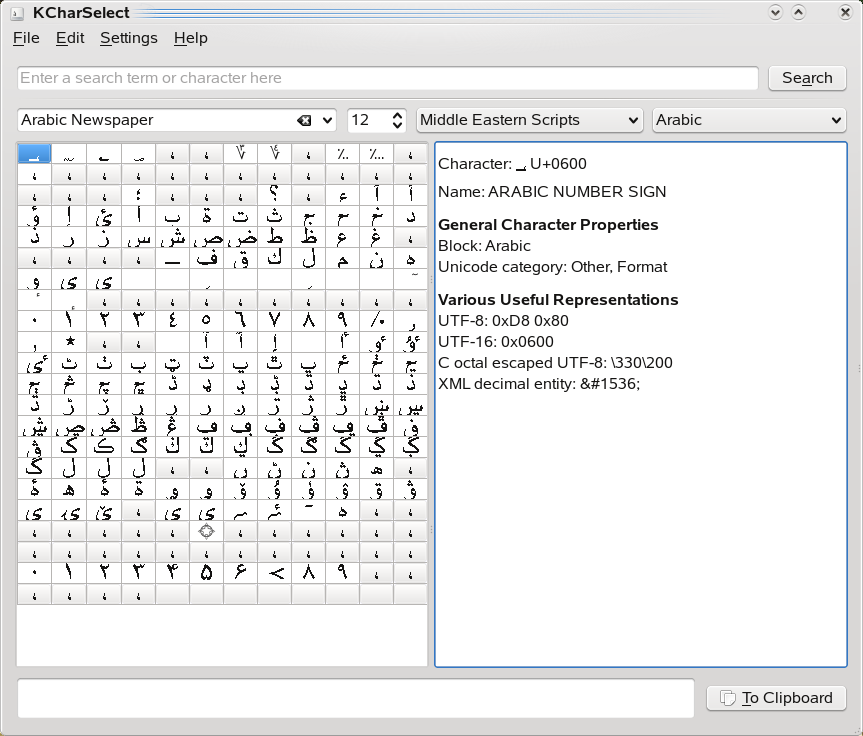Viewport: 863px width, 736px height.
Task: Pick the letter Seen (س)
Action: point(138,237)
